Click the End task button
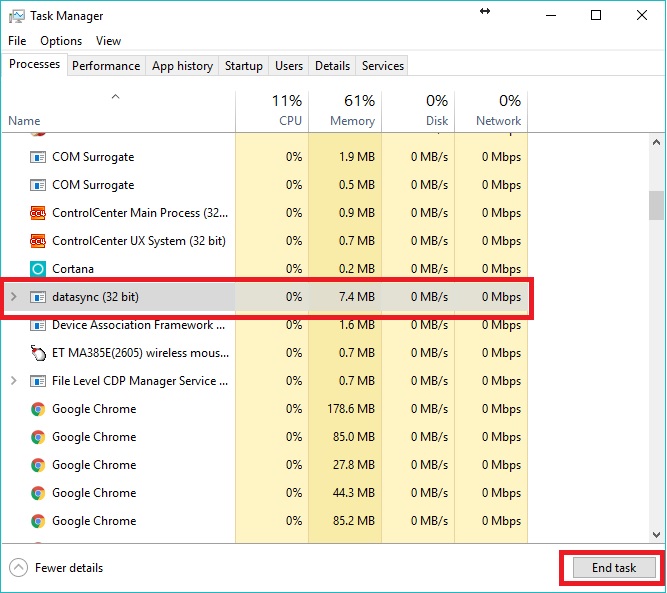The height and width of the screenshot is (593, 667). [x=614, y=567]
